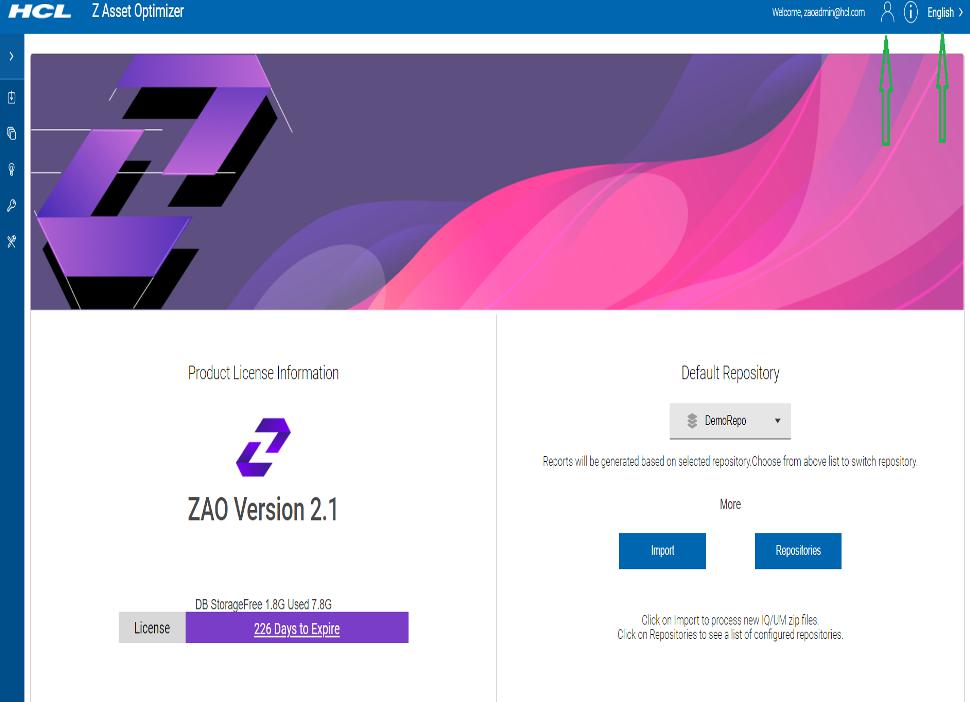
Task: Open the user profile icon in the header
Action: (x=887, y=12)
